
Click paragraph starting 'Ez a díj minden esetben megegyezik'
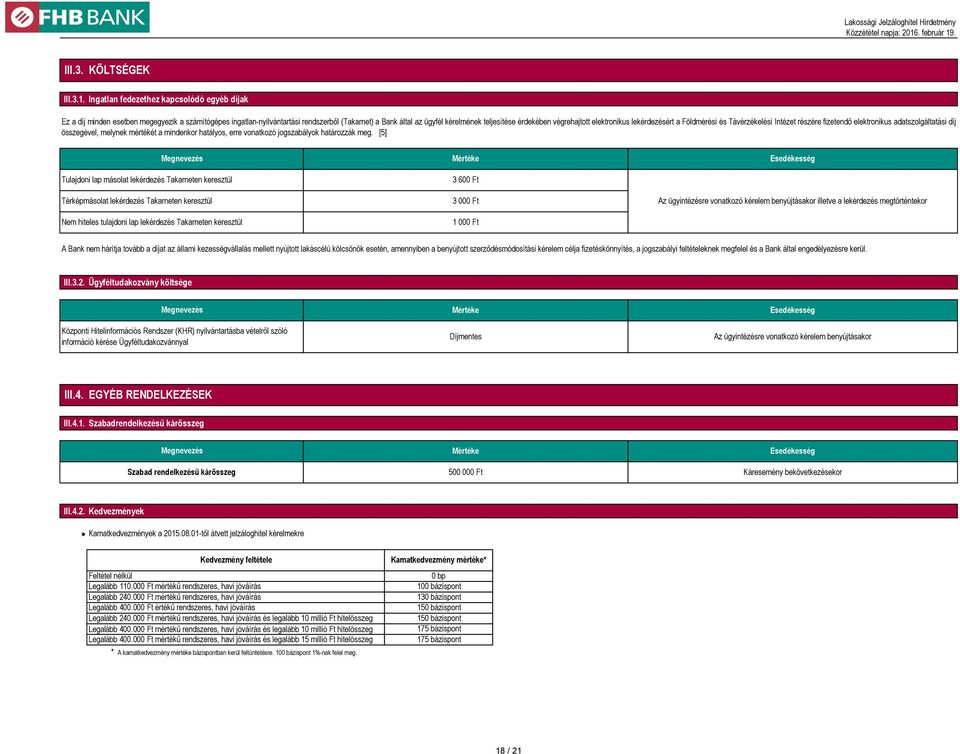click(508, 127)
